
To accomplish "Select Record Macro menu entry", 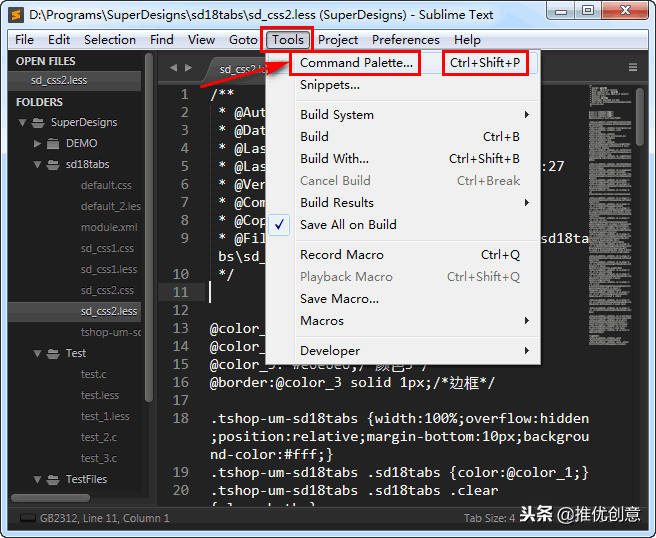I will pos(403,255).
